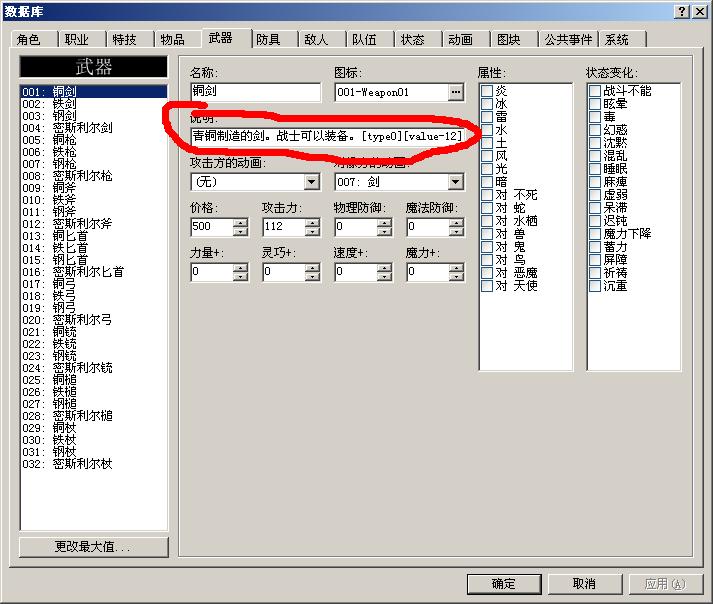
Task: Click the 确定 button
Action: coord(504,584)
